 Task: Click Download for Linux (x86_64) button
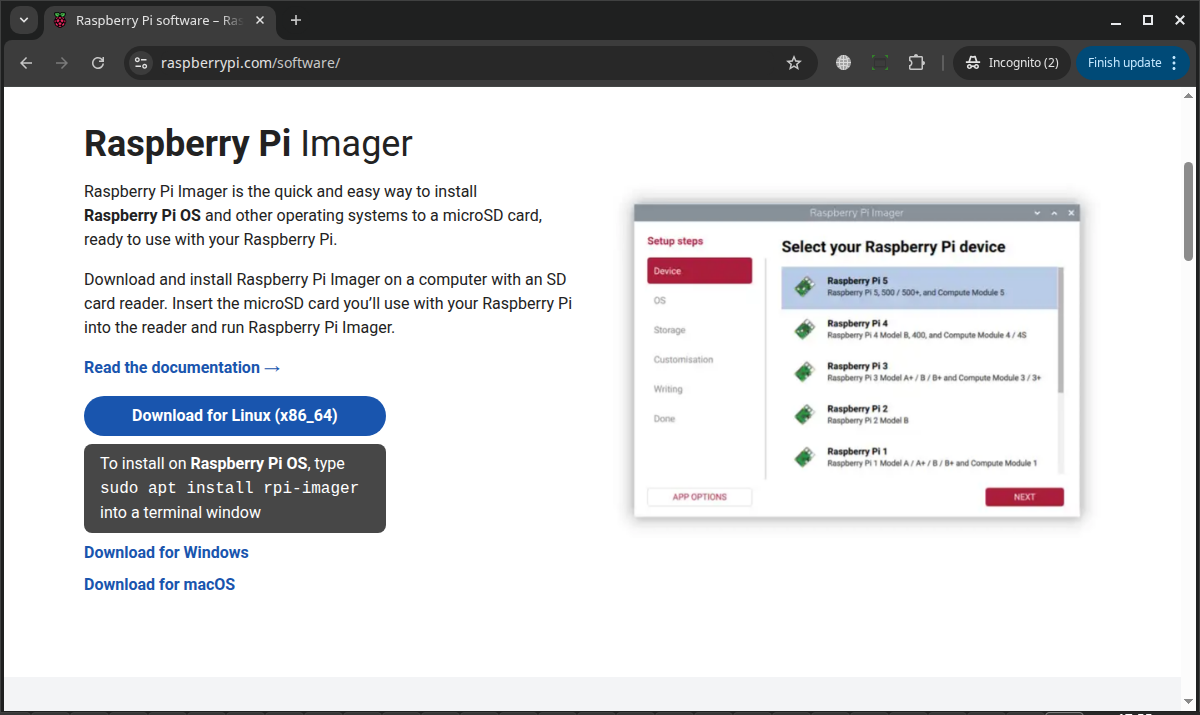click(x=235, y=416)
